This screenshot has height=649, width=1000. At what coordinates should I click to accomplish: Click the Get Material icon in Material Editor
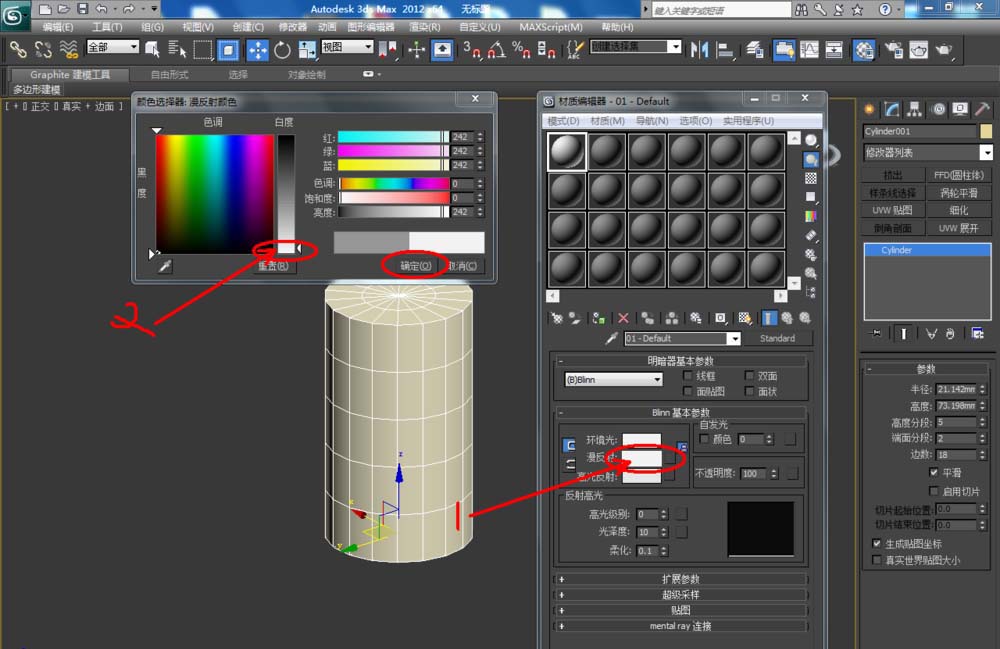[x=557, y=318]
